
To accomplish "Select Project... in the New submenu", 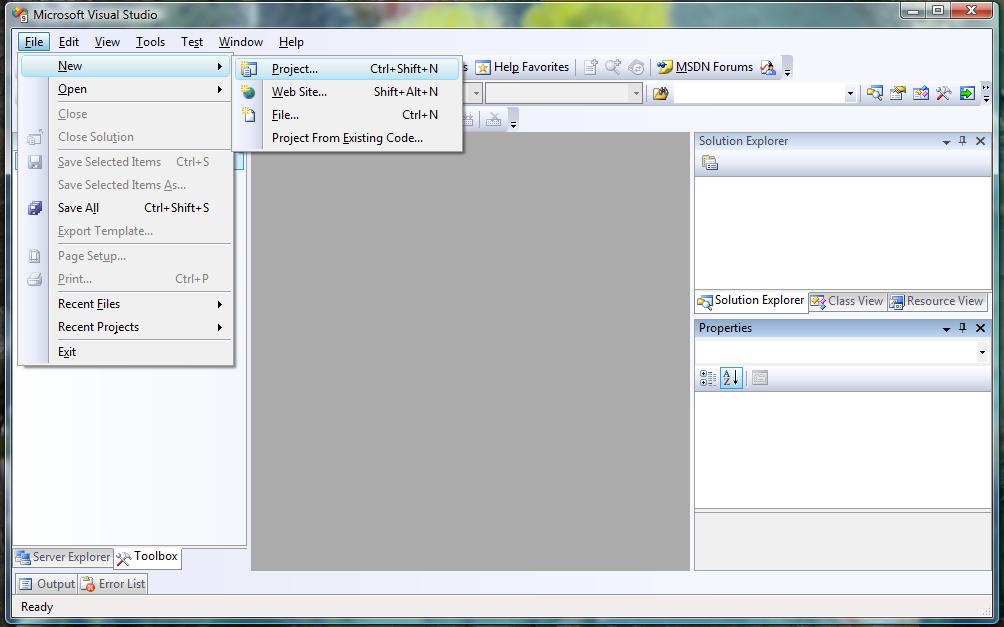I will [348, 69].
